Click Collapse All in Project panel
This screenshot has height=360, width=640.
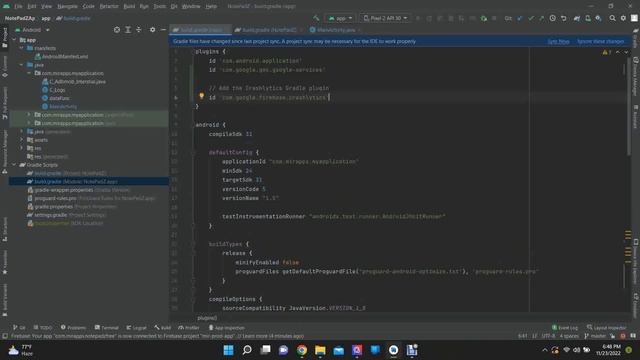click(139, 30)
